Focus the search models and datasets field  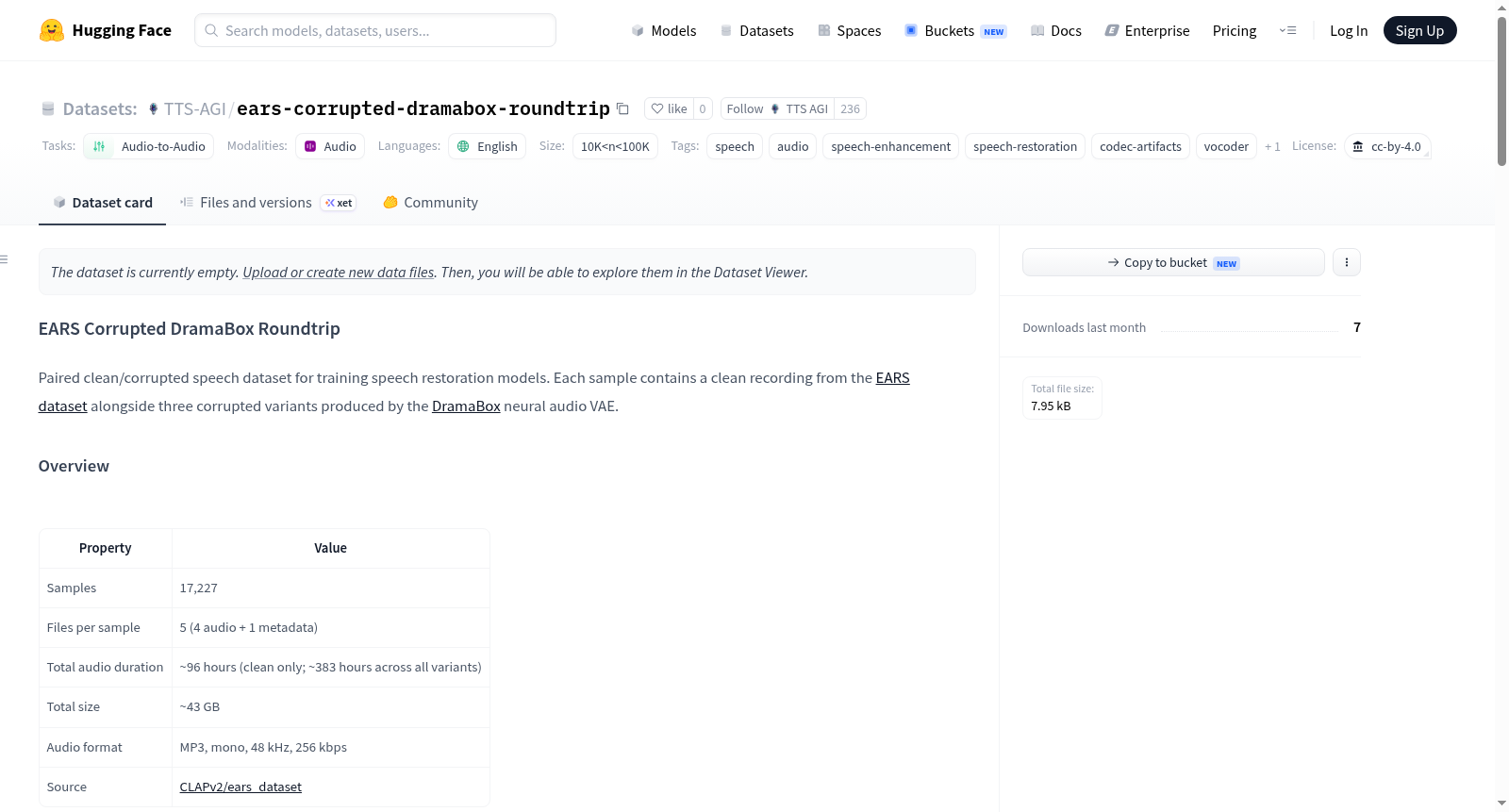click(375, 30)
